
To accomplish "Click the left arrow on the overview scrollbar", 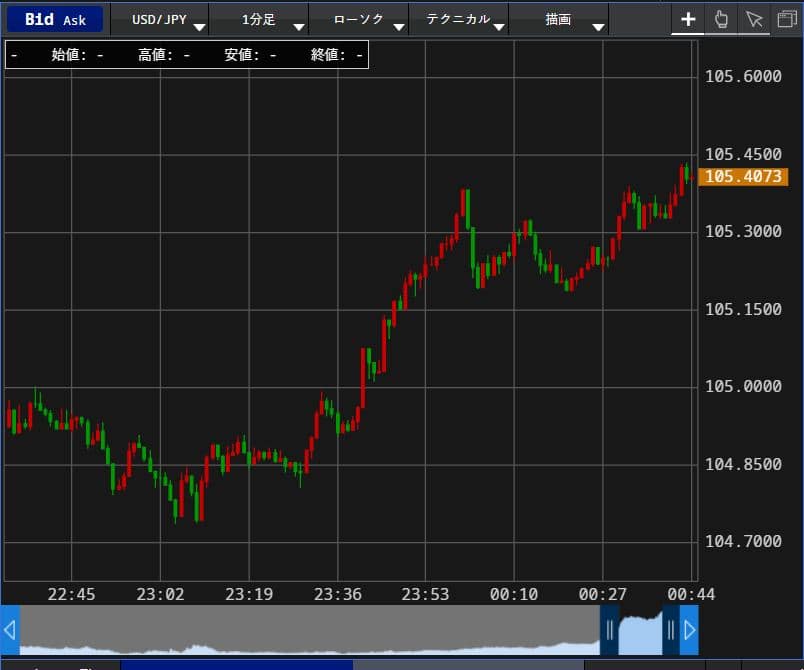I will [10, 630].
